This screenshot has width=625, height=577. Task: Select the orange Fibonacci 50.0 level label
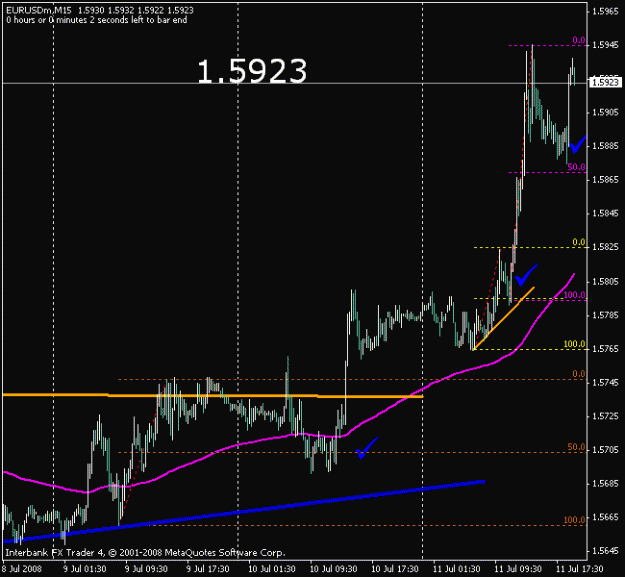coord(576,447)
